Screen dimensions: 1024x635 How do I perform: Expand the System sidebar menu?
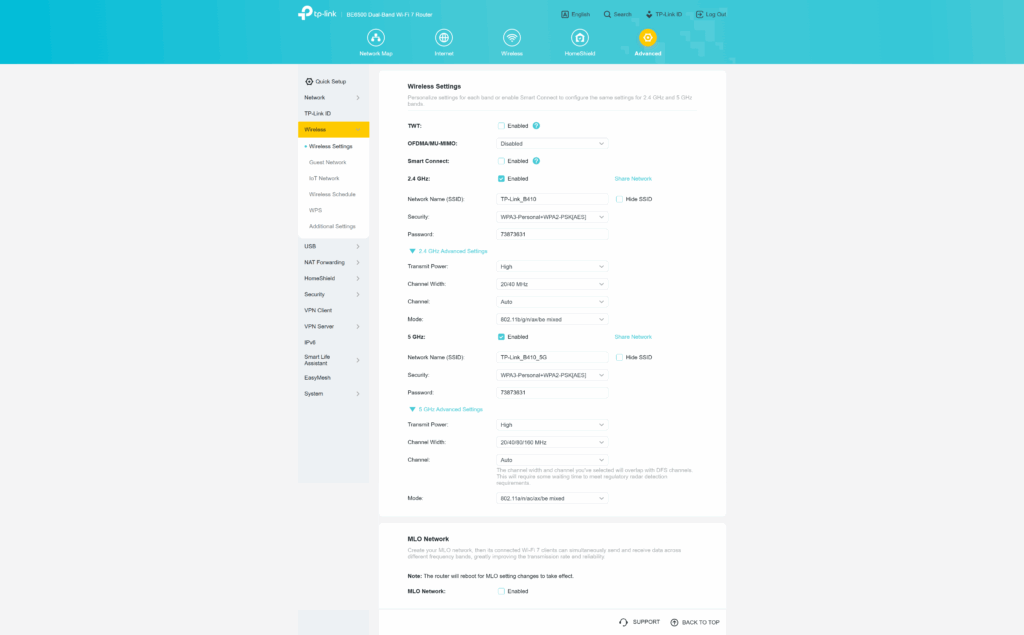pos(333,394)
